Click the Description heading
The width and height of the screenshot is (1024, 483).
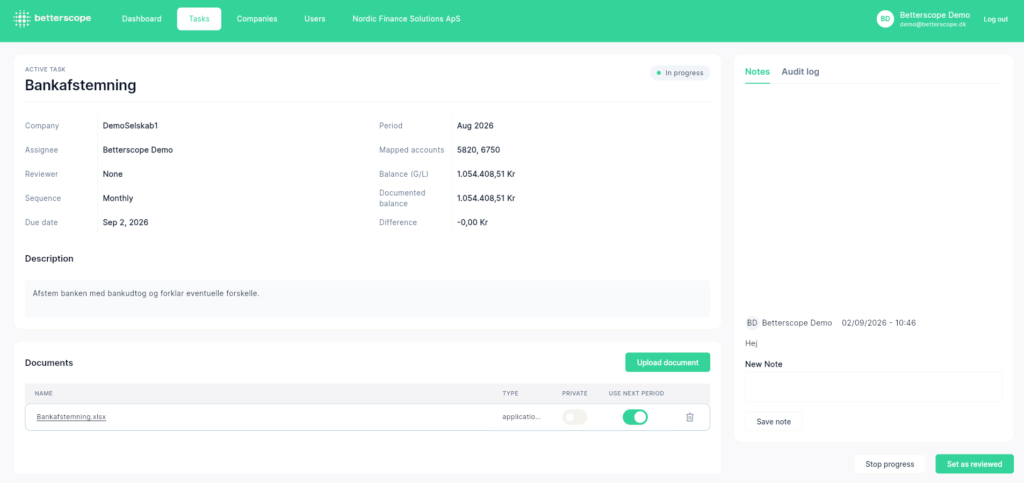pyautogui.click(x=49, y=258)
